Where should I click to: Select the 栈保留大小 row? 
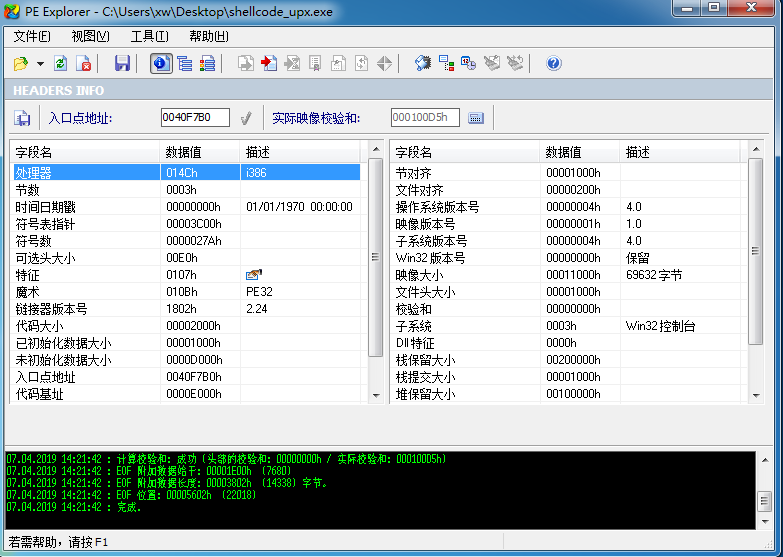[565, 360]
